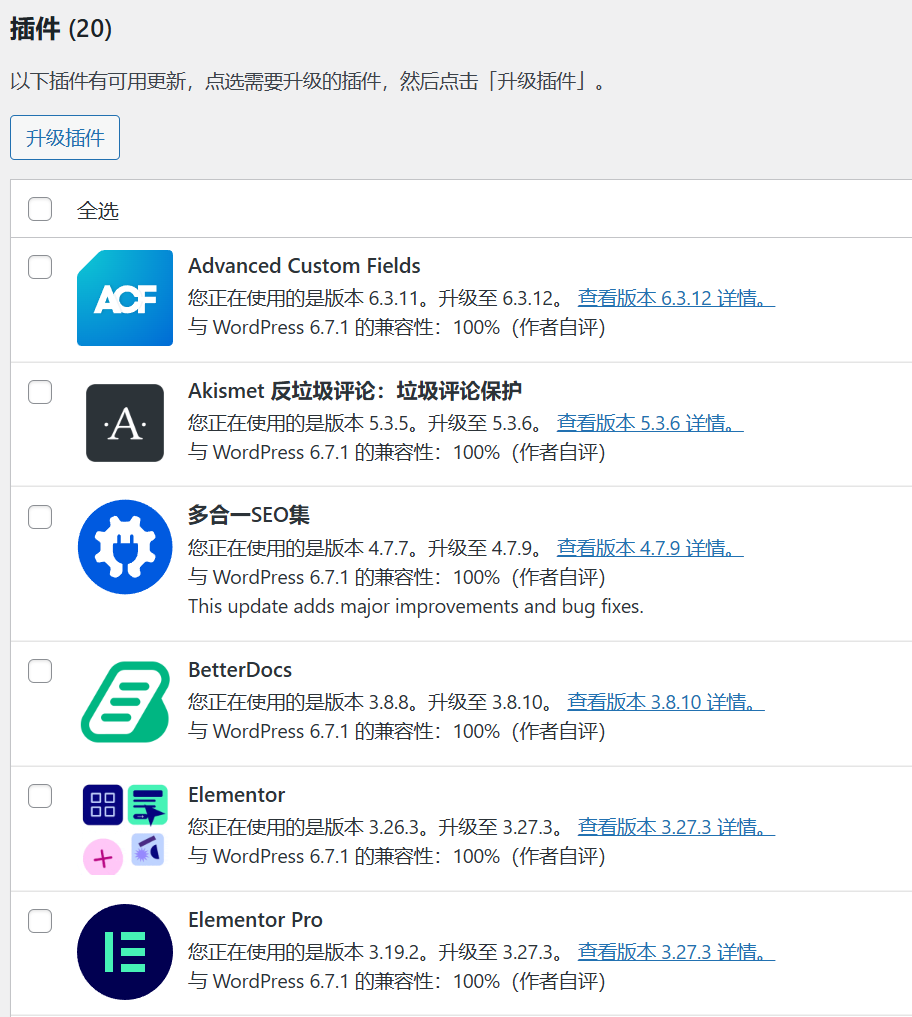Click the Elementor plugin icon group
This screenshot has height=1017, width=912.
[x=124, y=825]
